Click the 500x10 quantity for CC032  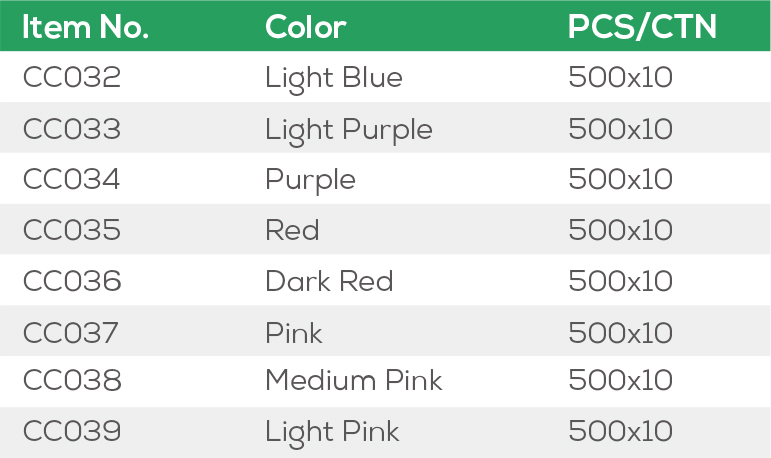click(620, 78)
